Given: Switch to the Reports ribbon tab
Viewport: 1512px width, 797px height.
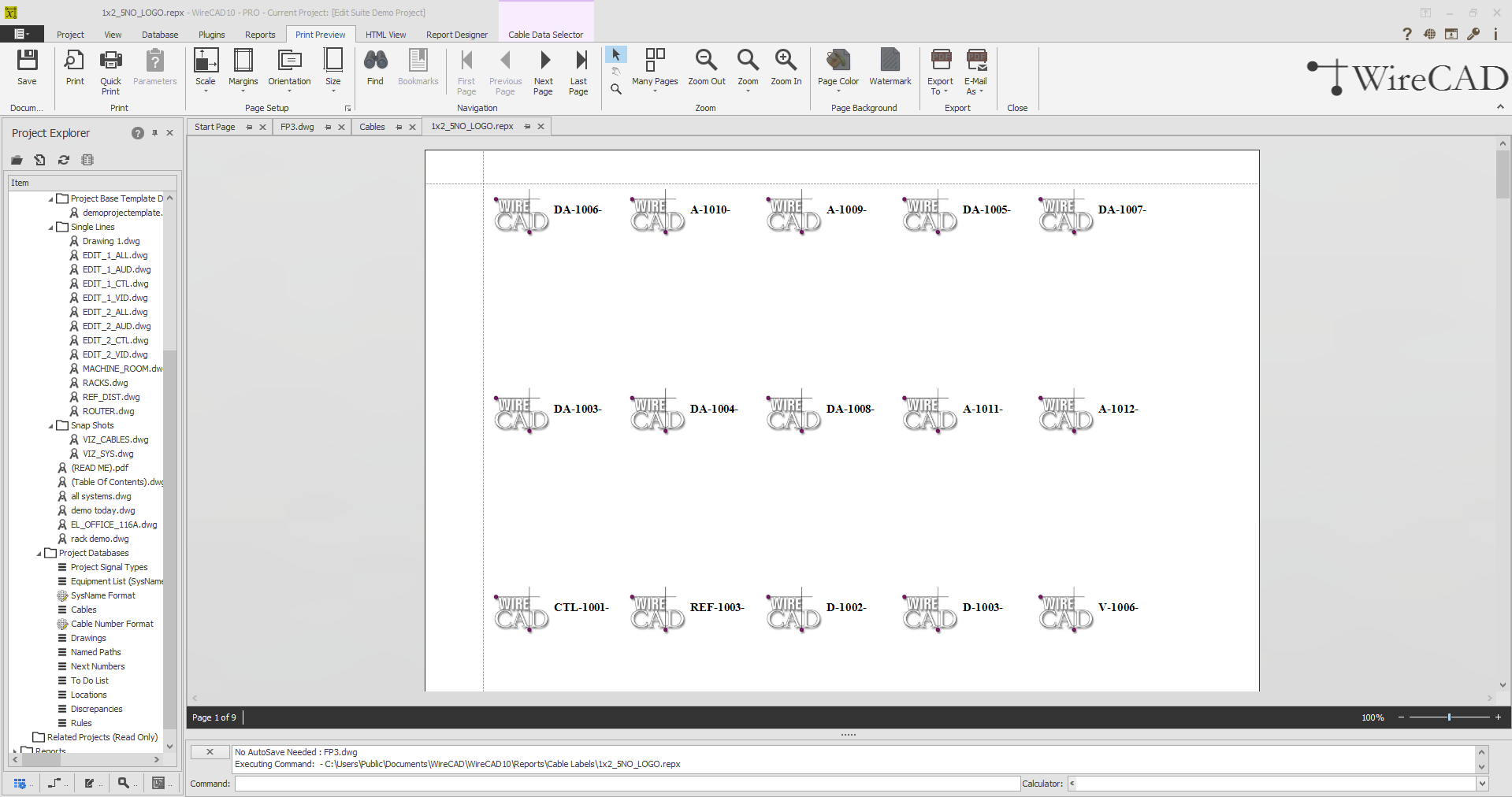Looking at the screenshot, I should point(260,35).
